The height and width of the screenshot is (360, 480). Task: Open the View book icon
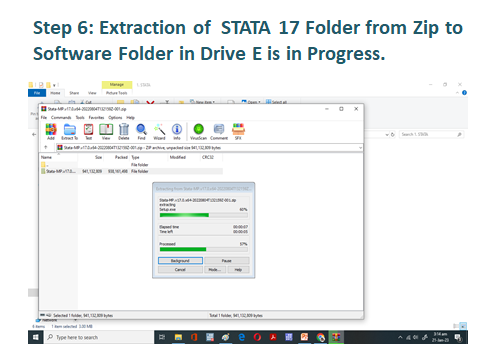tap(106, 131)
